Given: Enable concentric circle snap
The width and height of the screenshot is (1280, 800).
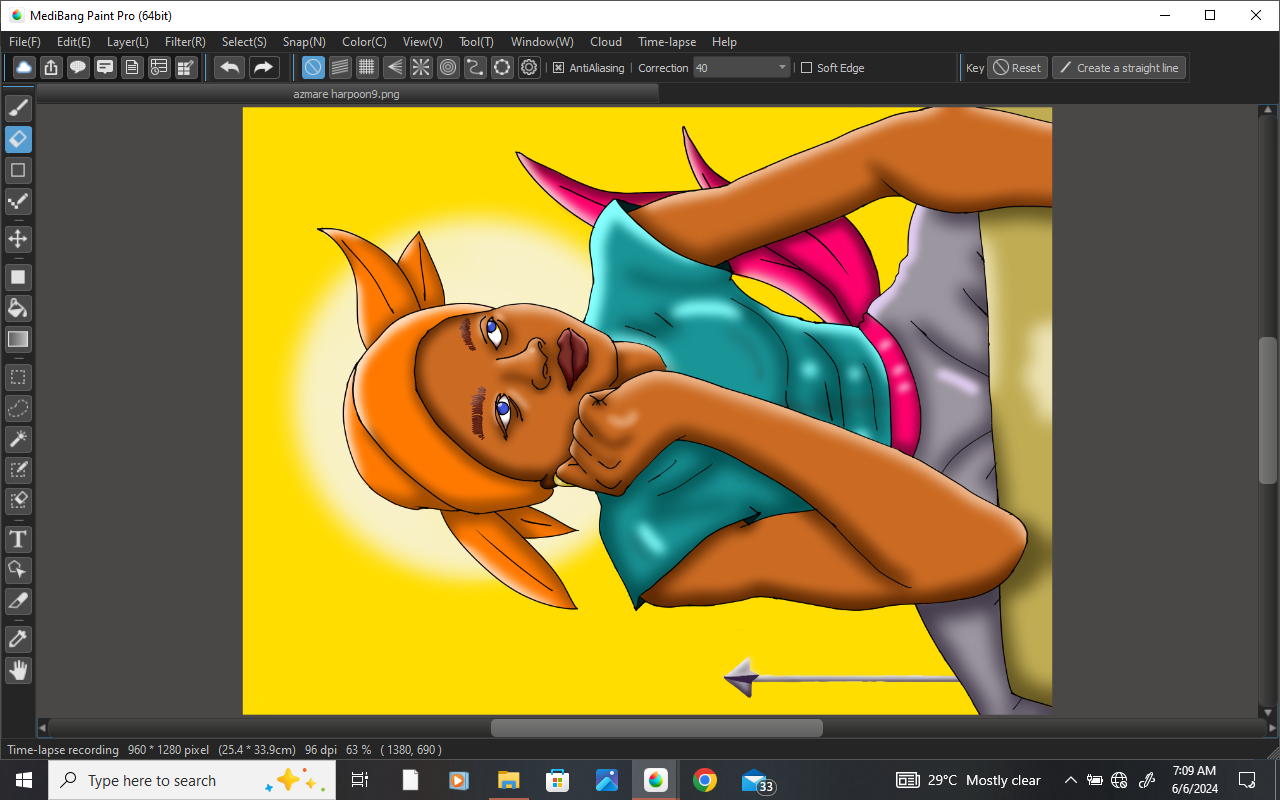Looking at the screenshot, I should coord(449,68).
